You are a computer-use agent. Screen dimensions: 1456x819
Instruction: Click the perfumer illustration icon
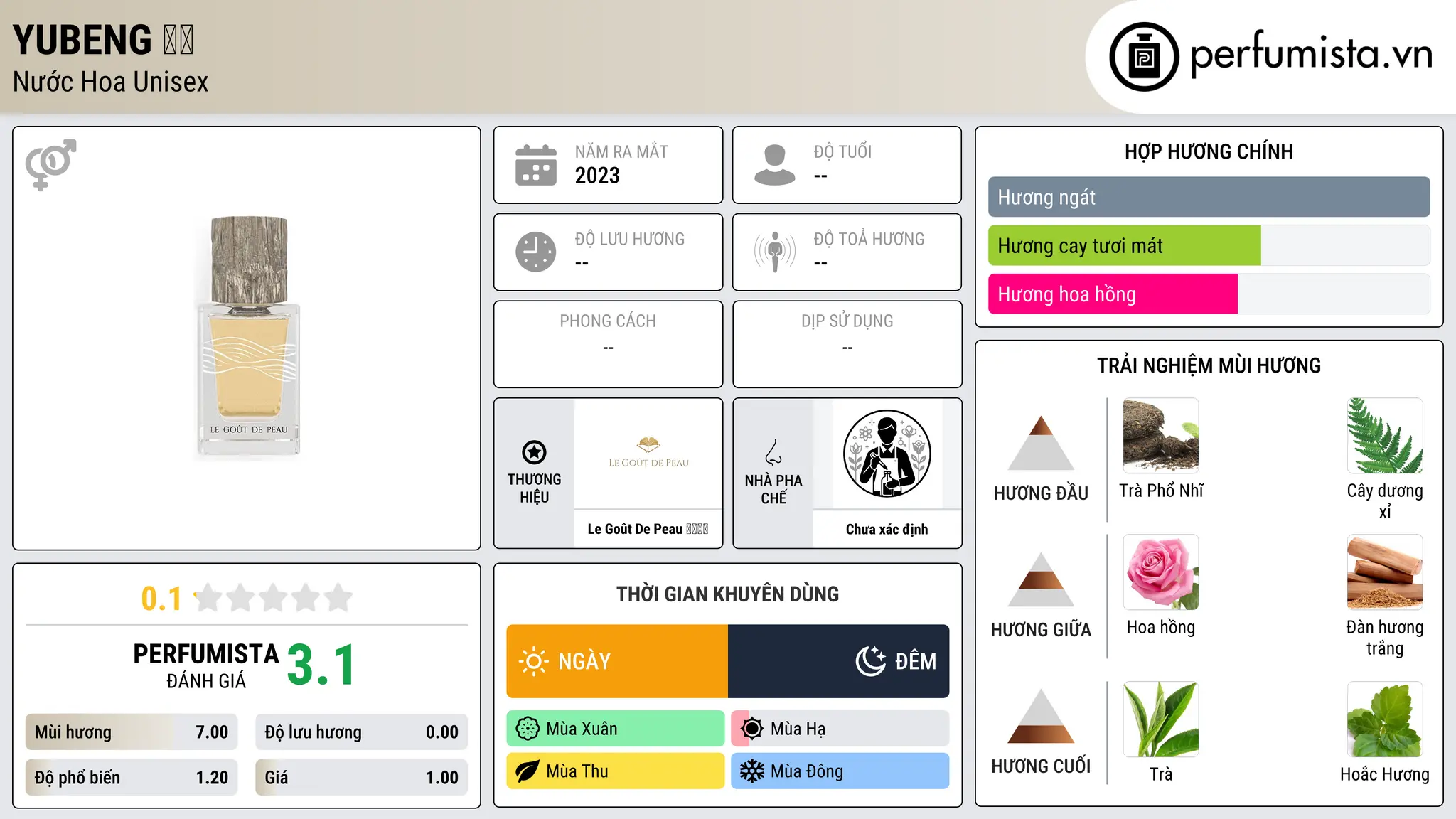coord(887,454)
